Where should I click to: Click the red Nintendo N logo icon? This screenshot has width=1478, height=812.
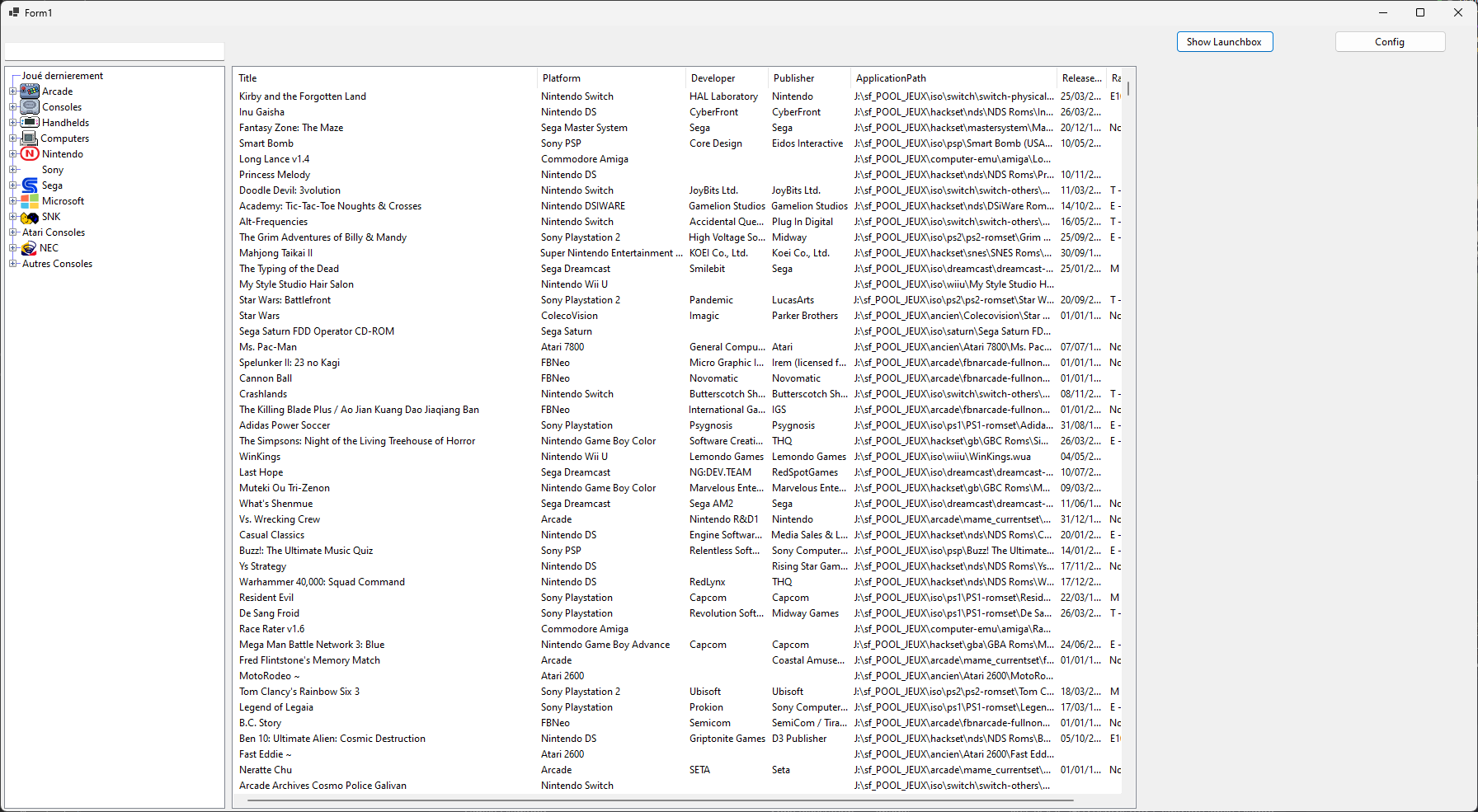[x=30, y=154]
